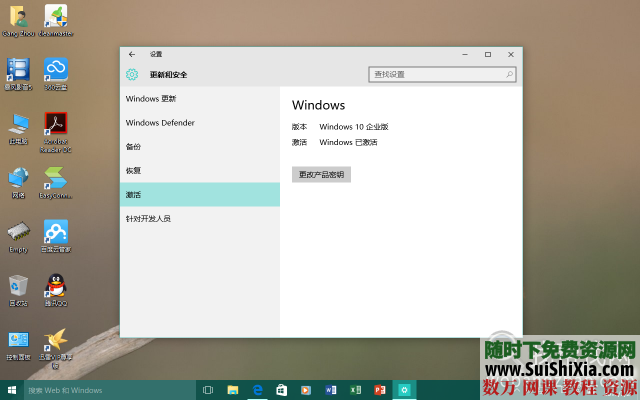The image size is (640, 400).
Task: Click the Windows heading in the right pane
Action: pyautogui.click(x=318, y=105)
